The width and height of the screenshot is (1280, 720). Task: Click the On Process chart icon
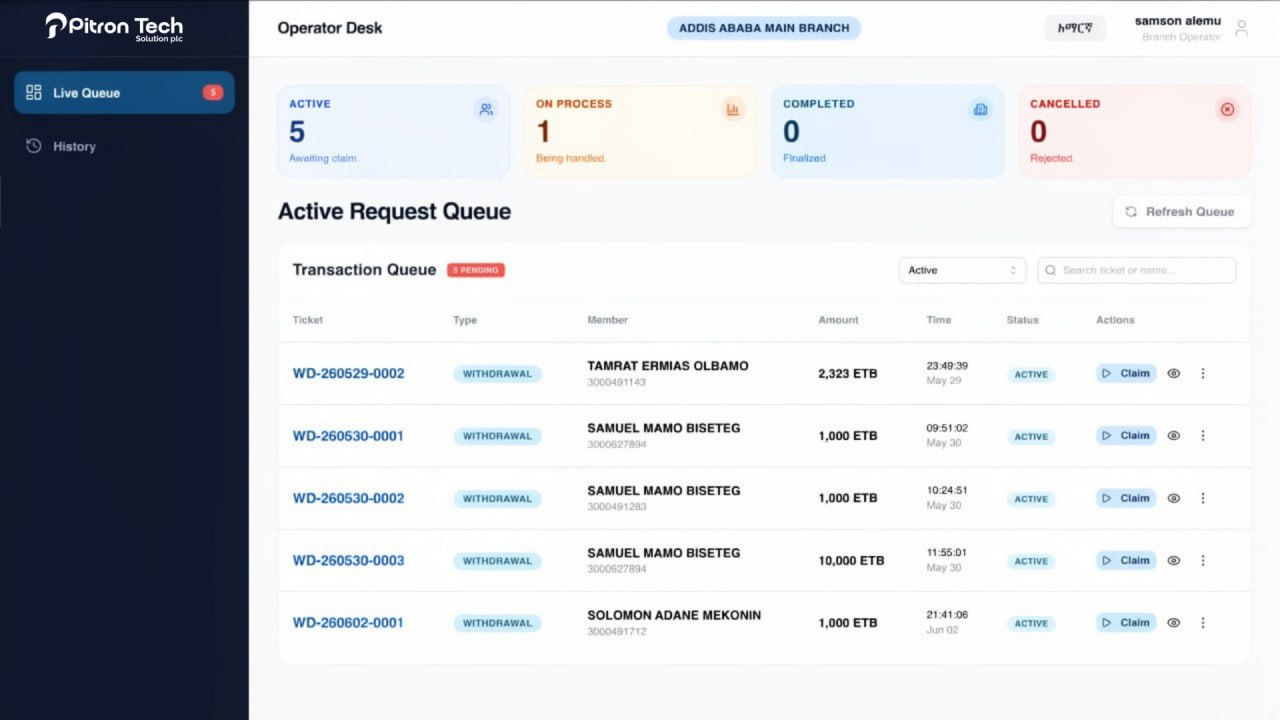point(733,110)
